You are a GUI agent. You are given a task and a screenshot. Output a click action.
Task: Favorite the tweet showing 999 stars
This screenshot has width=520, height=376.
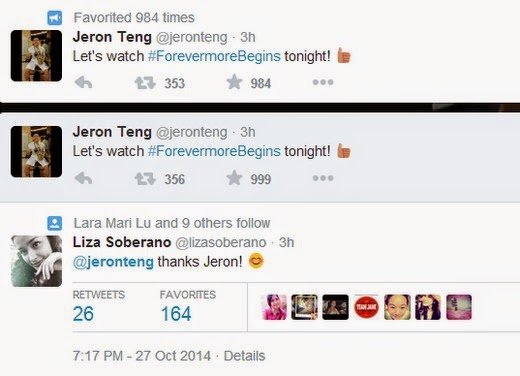(x=234, y=178)
